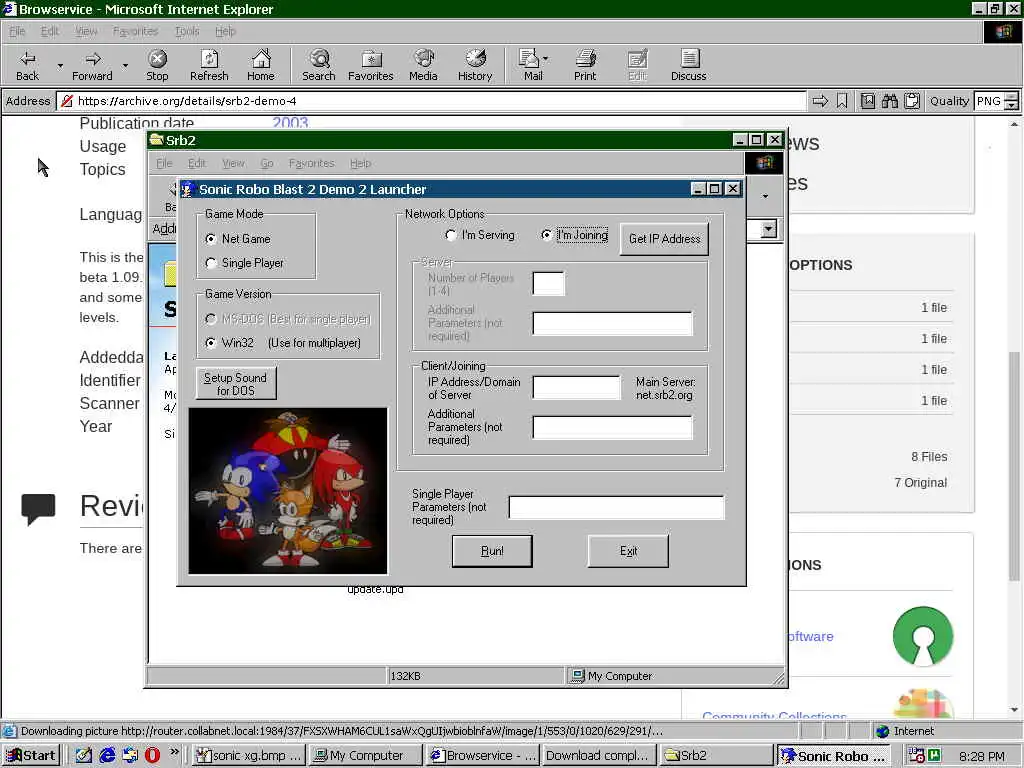The width and height of the screenshot is (1024, 768).
Task: Click the 8:28 PM taskbar clock
Action: (982, 756)
